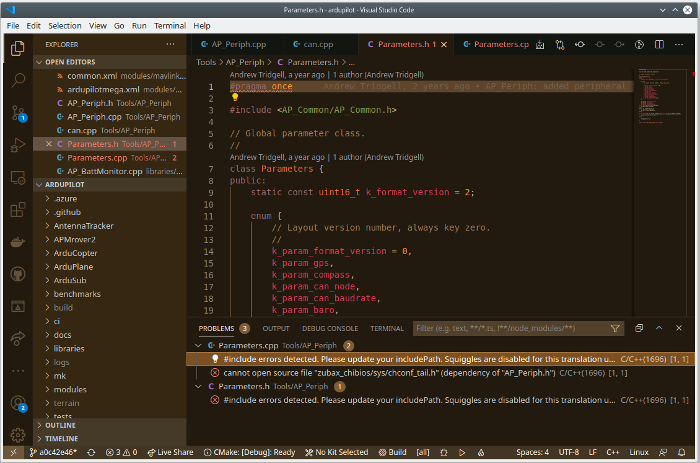The image size is (700, 463).
Task: Close Parameters.h in Open Editors list
Action: (x=49, y=144)
